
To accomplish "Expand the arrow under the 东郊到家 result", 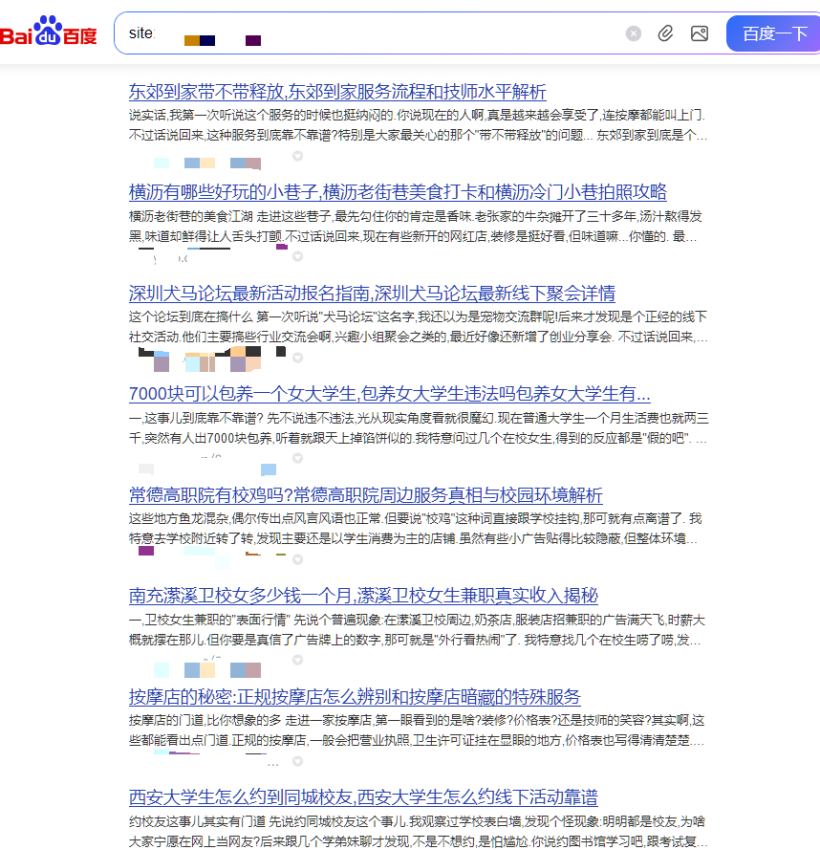I will point(297,157).
